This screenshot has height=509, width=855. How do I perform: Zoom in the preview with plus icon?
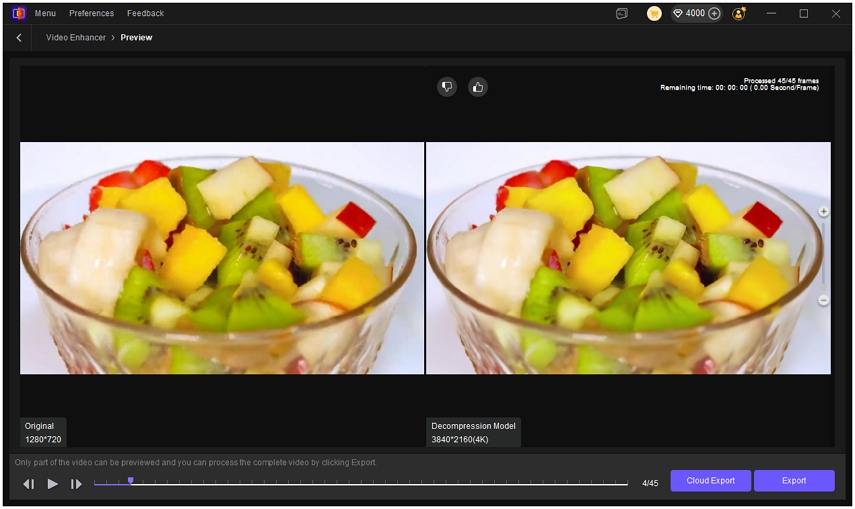pyautogui.click(x=823, y=211)
